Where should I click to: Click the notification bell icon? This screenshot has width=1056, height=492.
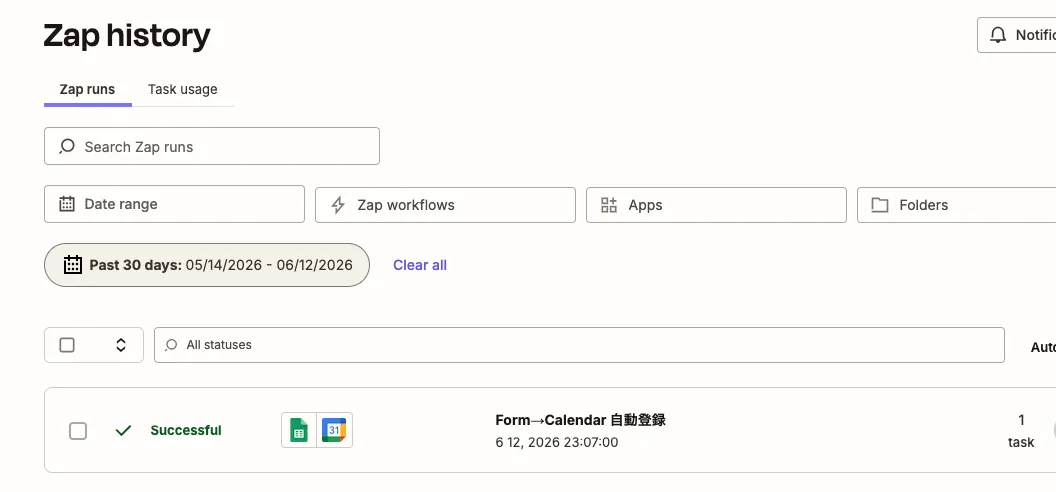[x=998, y=35]
